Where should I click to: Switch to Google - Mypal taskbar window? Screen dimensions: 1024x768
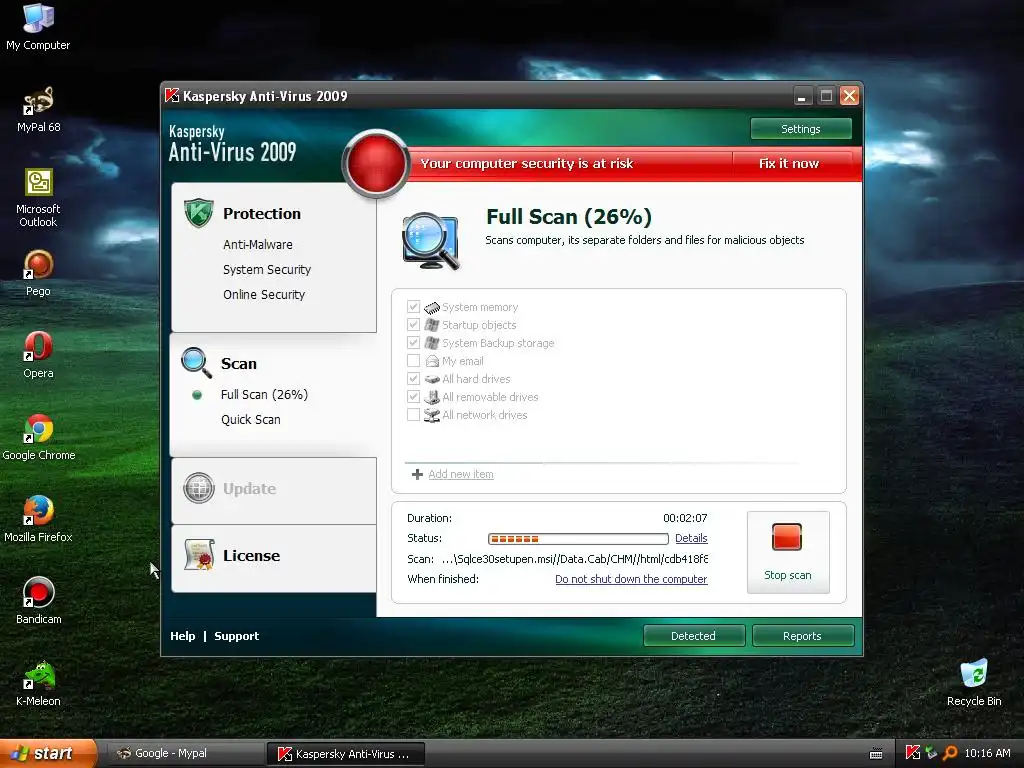(183, 753)
